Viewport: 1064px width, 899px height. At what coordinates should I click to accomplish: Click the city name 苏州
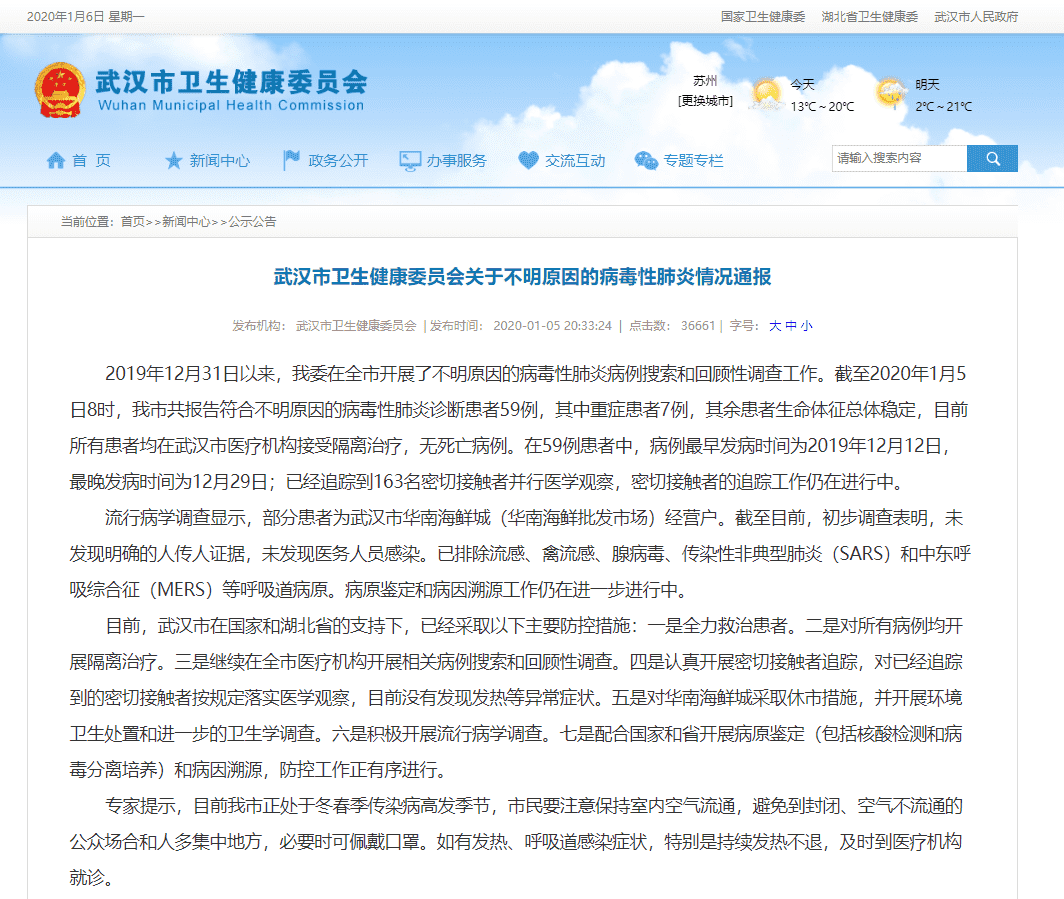tap(705, 81)
